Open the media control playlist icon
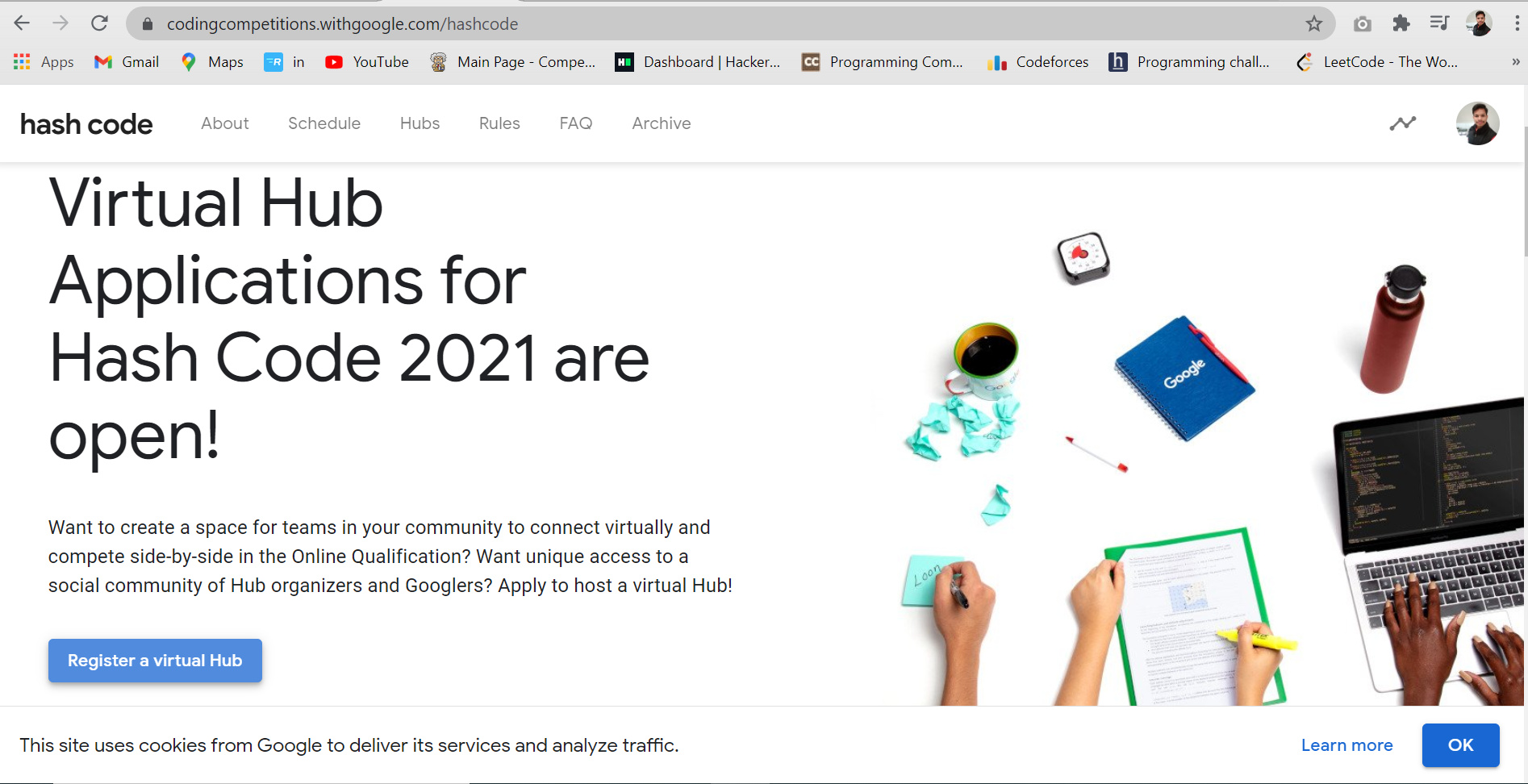 [x=1439, y=23]
